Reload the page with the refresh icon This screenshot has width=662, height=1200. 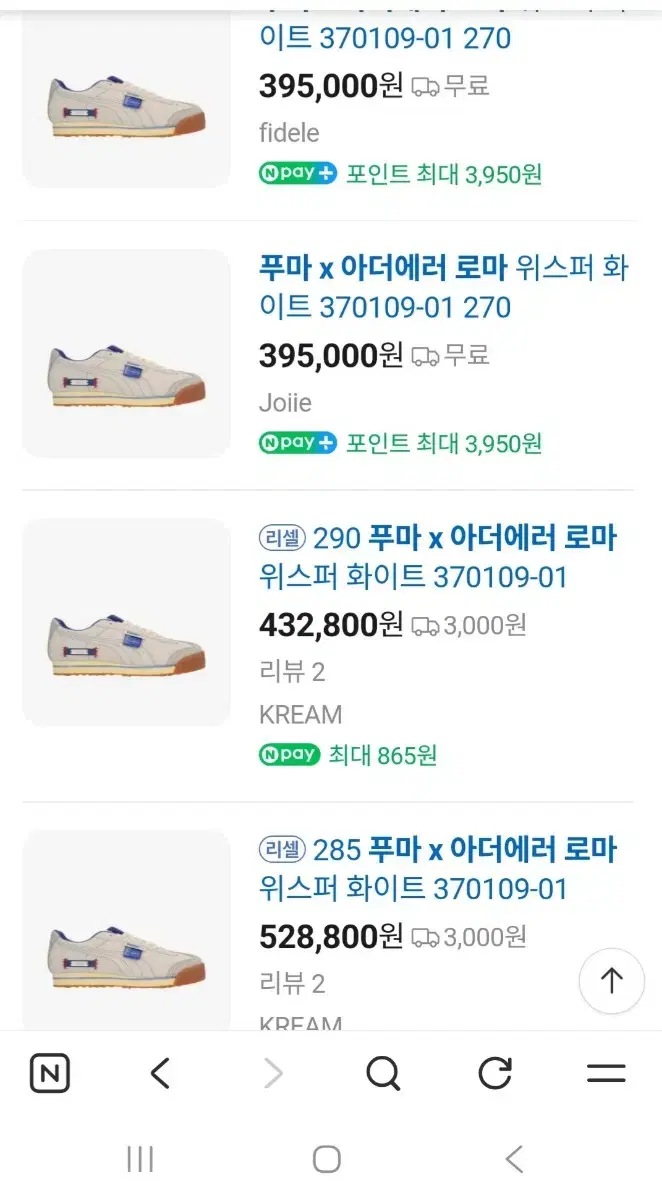click(495, 1074)
